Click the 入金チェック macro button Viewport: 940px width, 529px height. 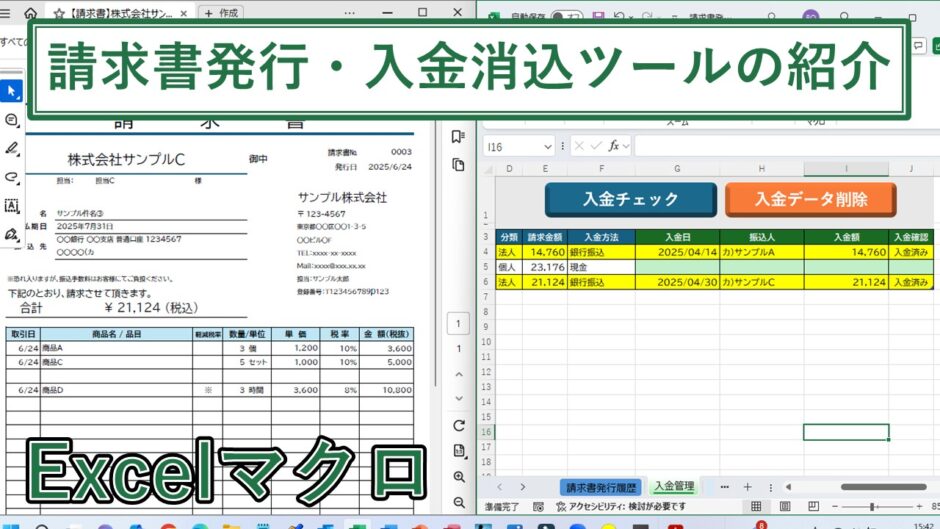coord(631,199)
